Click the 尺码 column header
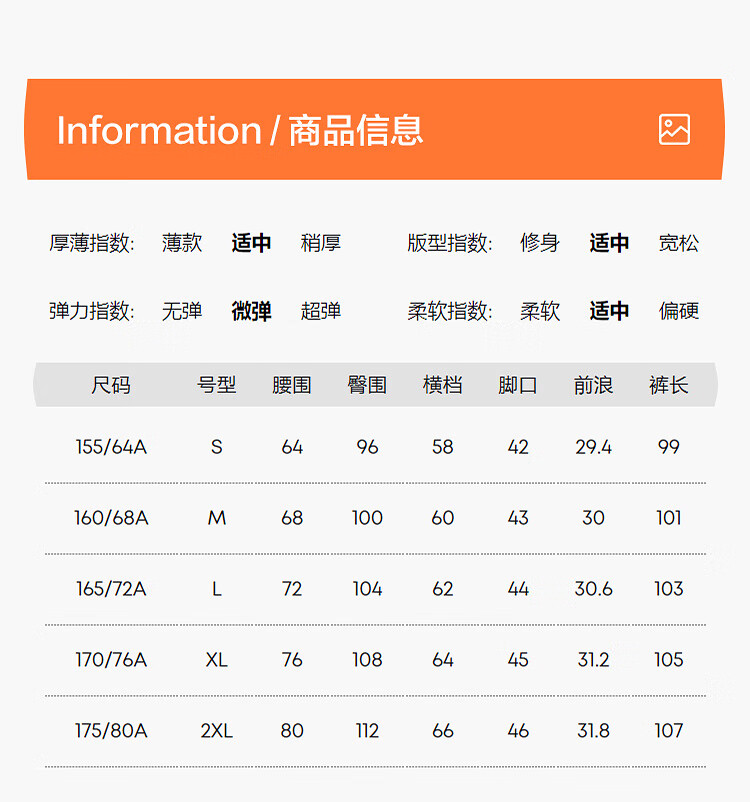Image resolution: width=750 pixels, height=802 pixels. [111, 385]
